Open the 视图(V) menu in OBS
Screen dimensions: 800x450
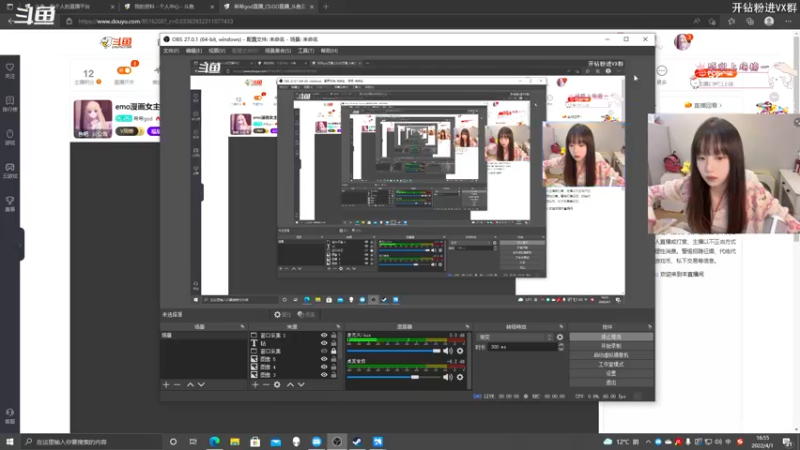click(x=217, y=51)
